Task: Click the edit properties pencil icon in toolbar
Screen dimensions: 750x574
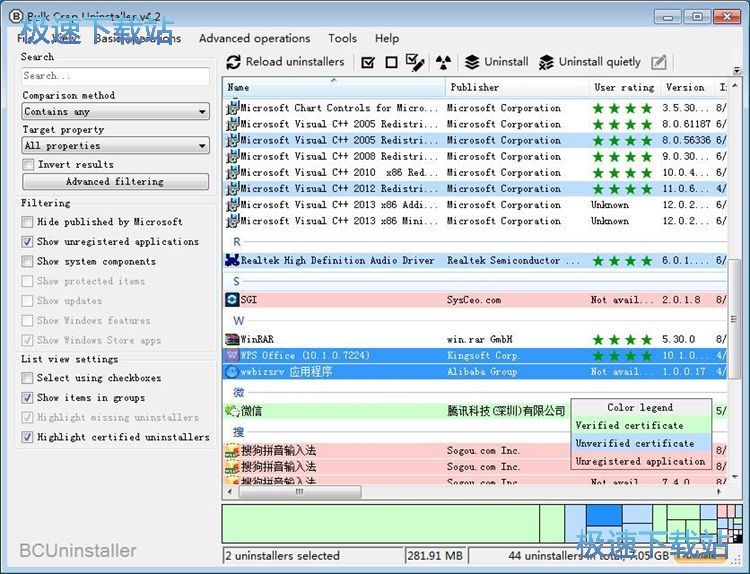Action: point(659,62)
